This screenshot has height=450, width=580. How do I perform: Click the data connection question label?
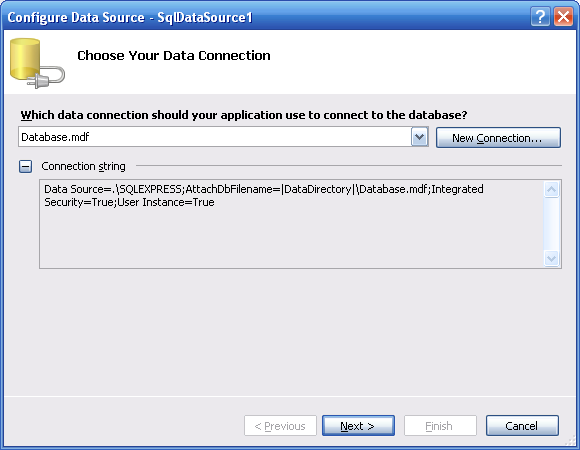[244, 115]
